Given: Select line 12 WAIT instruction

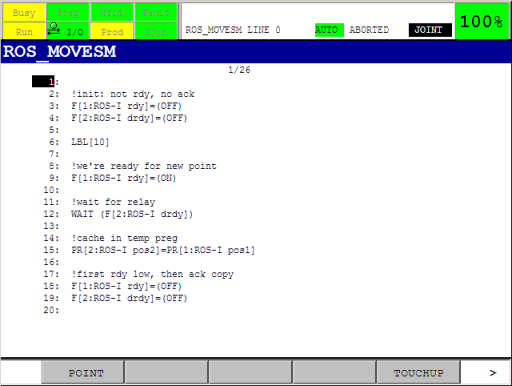Looking at the screenshot, I should [x=132, y=214].
